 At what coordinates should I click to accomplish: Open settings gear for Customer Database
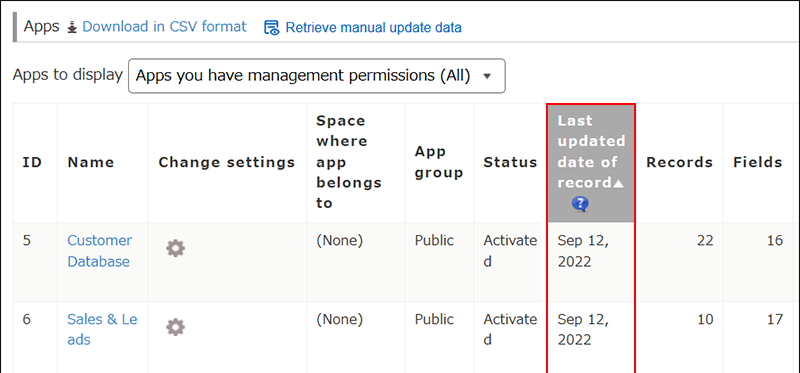[176, 248]
